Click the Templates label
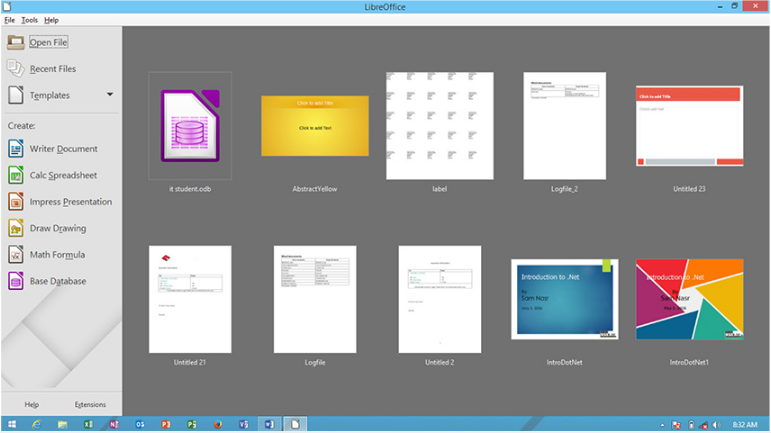The width and height of the screenshot is (771, 433). (50, 95)
